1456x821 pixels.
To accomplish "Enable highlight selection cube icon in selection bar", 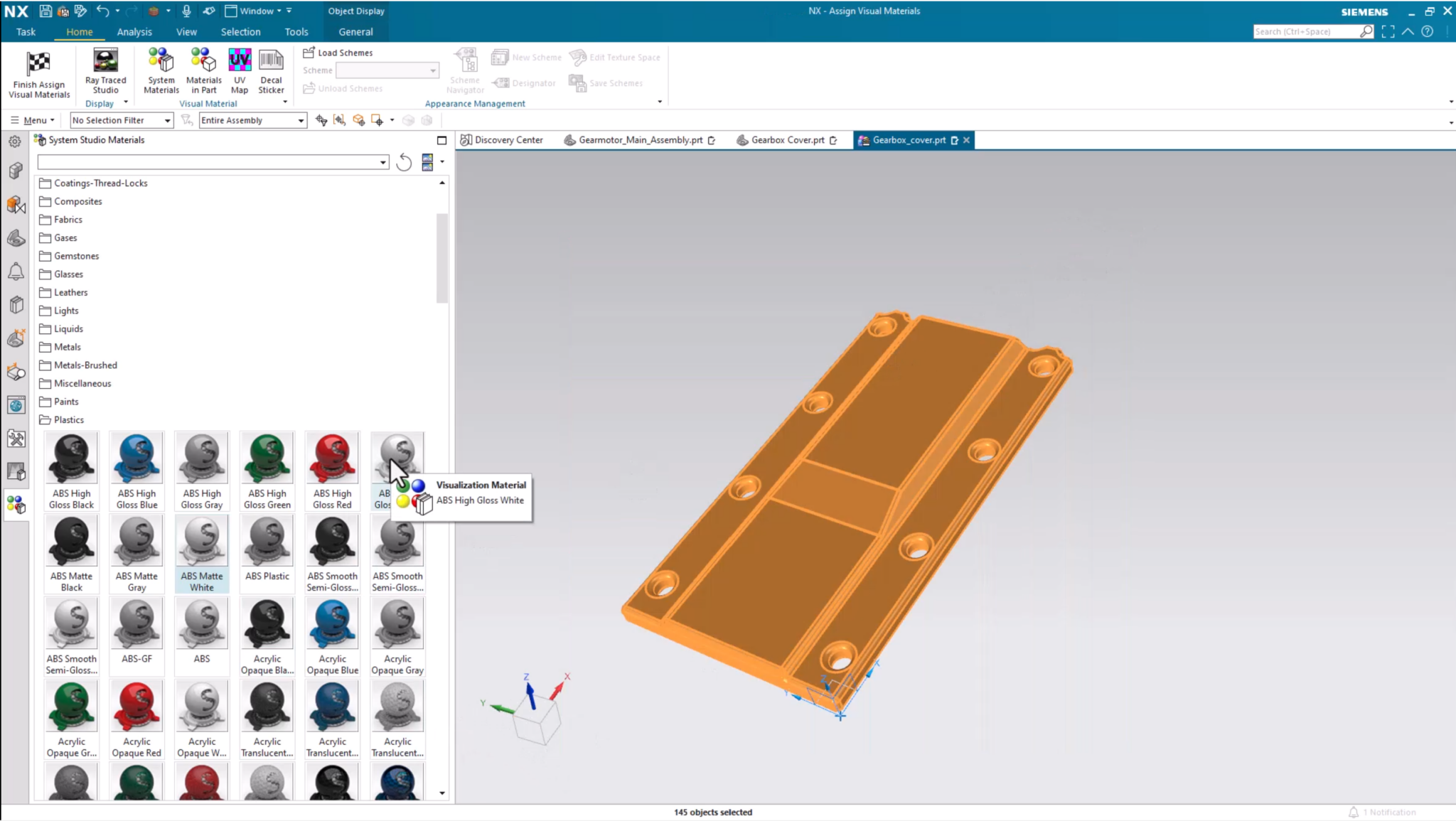I will tap(359, 119).
